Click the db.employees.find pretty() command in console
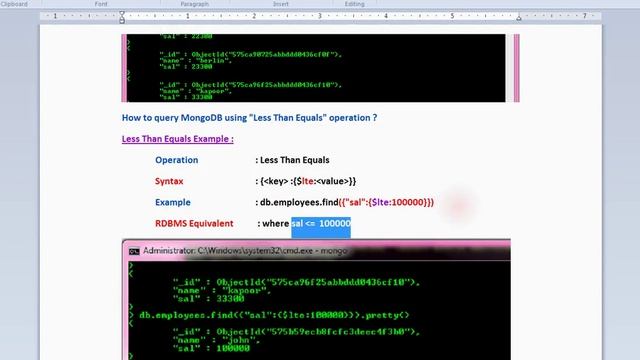The height and width of the screenshot is (360, 640). [x=274, y=315]
